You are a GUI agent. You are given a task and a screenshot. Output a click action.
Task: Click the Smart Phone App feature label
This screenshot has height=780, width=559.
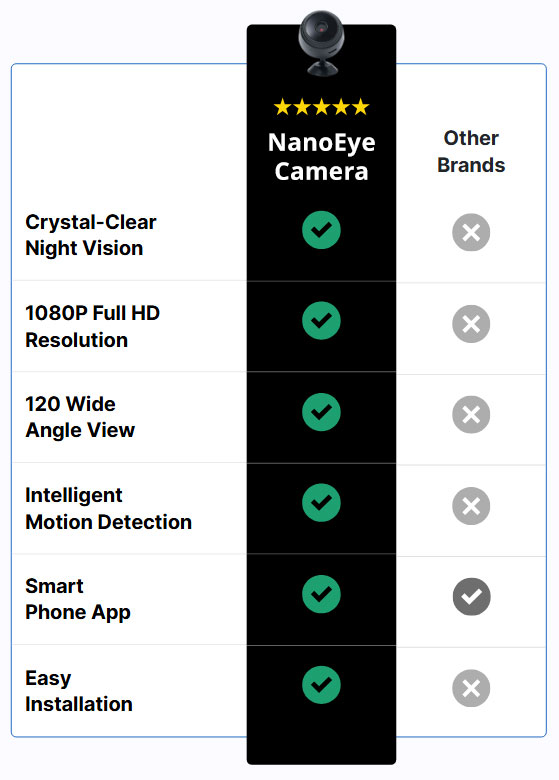pyautogui.click(x=78, y=599)
